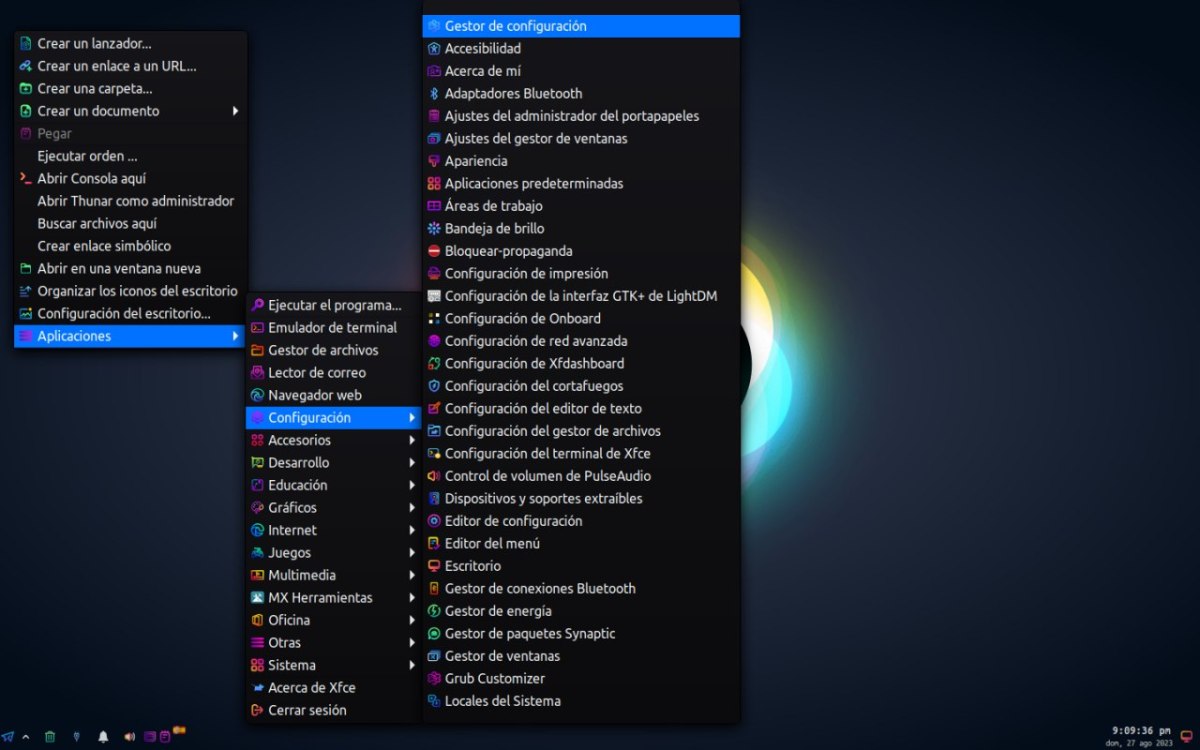Open the Multimedia submenu
1200x750 pixels.
(302, 575)
